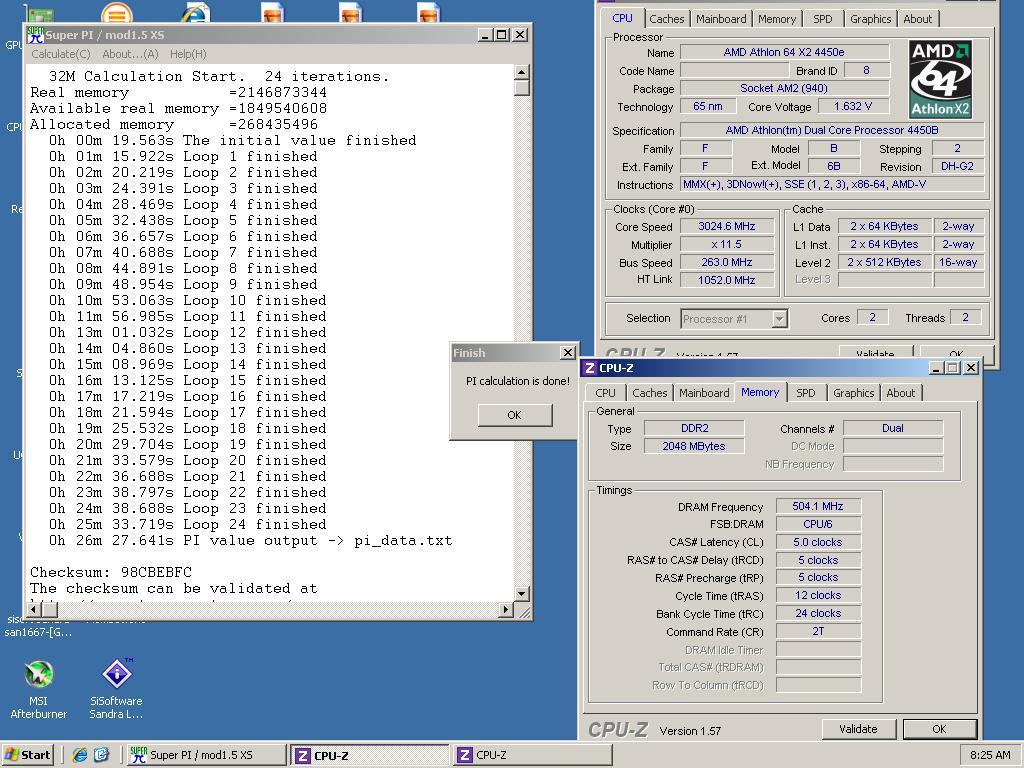1024x768 pixels.
Task: Click Command Rate value 2T
Action: tap(818, 632)
